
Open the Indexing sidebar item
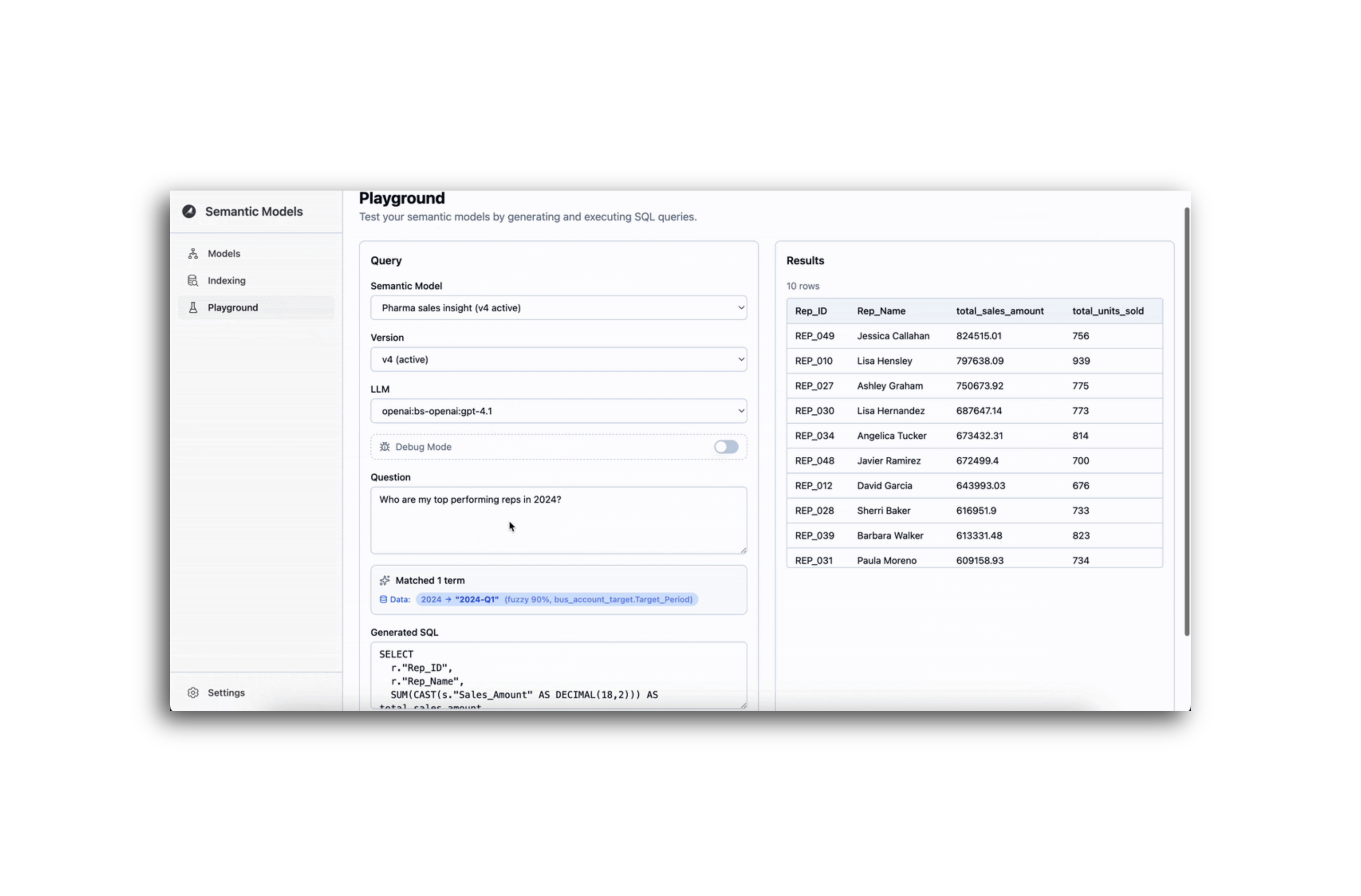point(227,280)
